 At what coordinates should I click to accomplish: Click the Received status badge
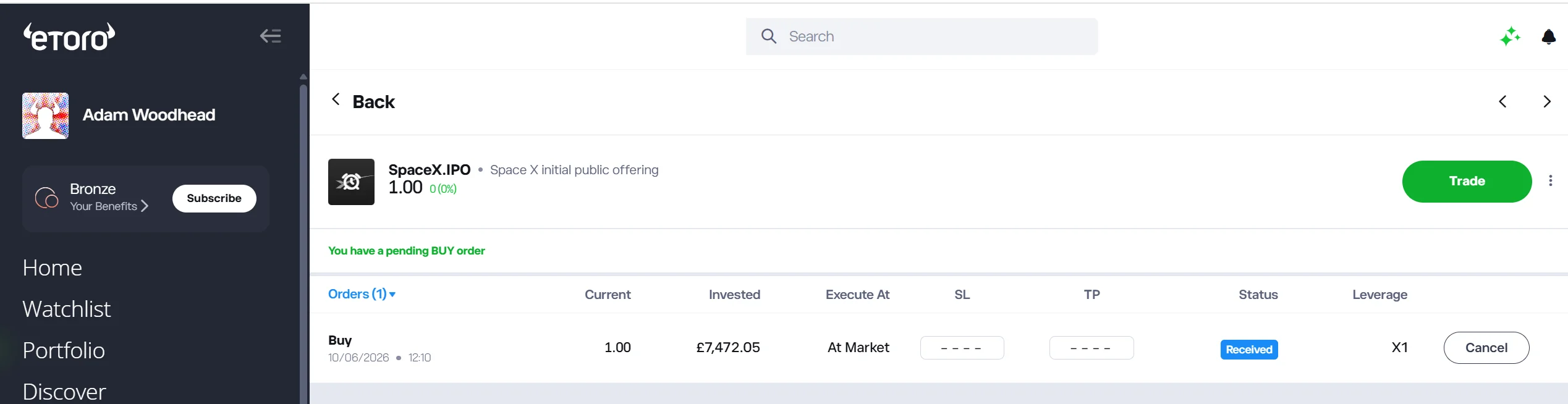(1249, 350)
